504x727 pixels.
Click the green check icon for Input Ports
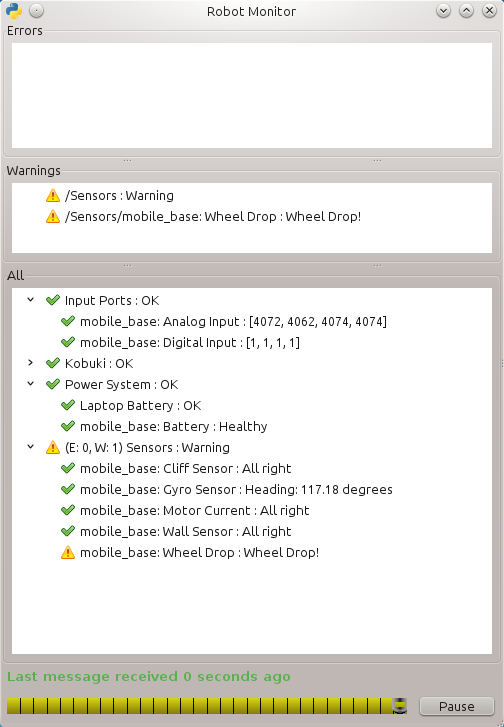pyautogui.click(x=53, y=300)
